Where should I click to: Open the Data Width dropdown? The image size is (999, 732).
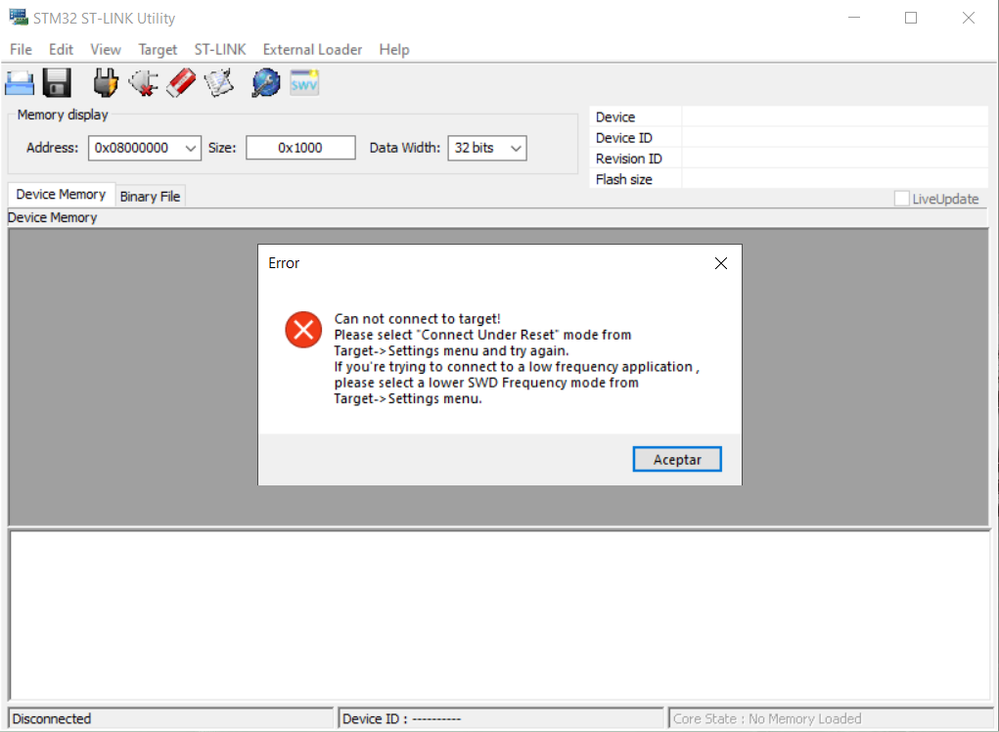(x=516, y=148)
